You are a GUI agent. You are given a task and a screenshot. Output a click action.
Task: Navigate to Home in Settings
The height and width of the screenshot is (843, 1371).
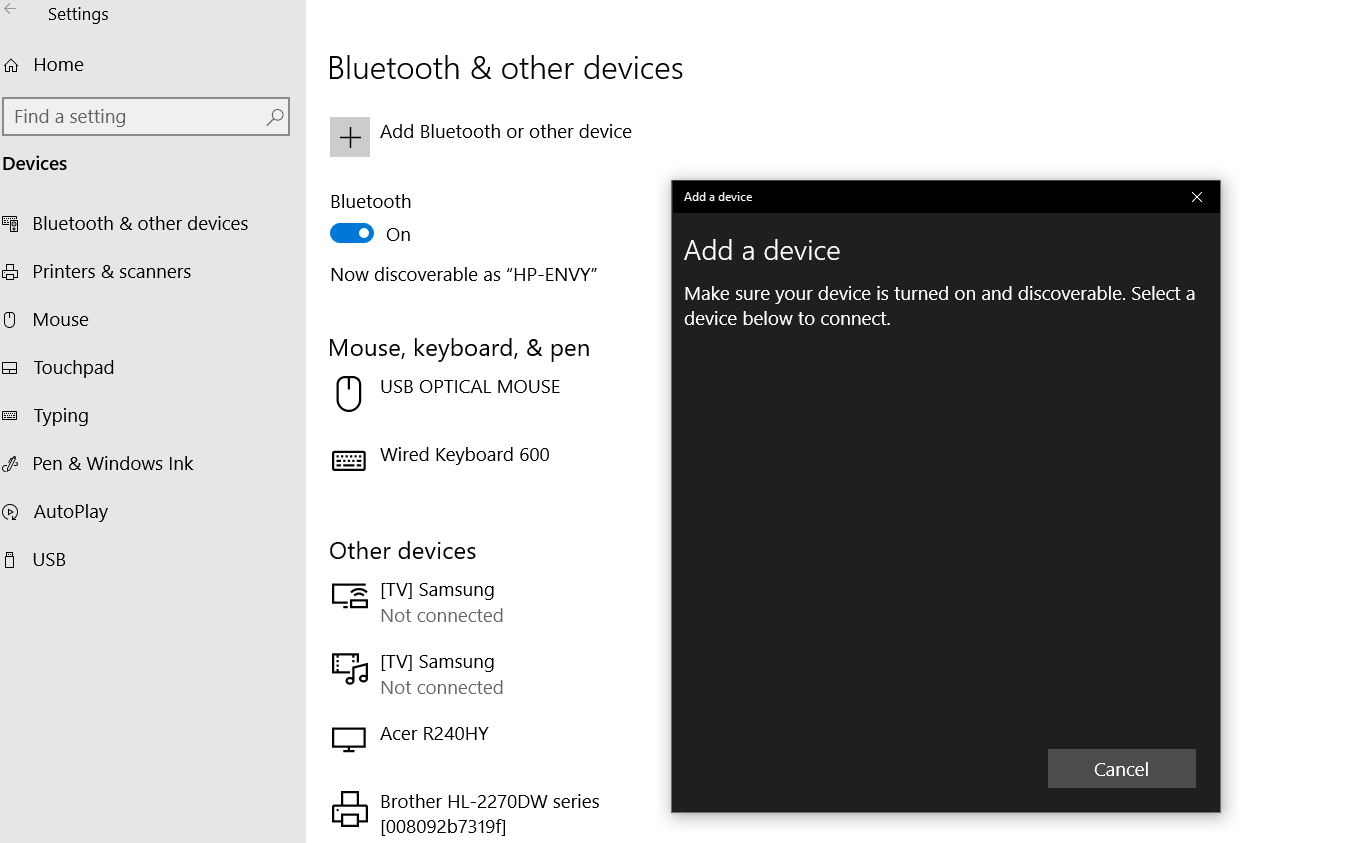point(57,64)
